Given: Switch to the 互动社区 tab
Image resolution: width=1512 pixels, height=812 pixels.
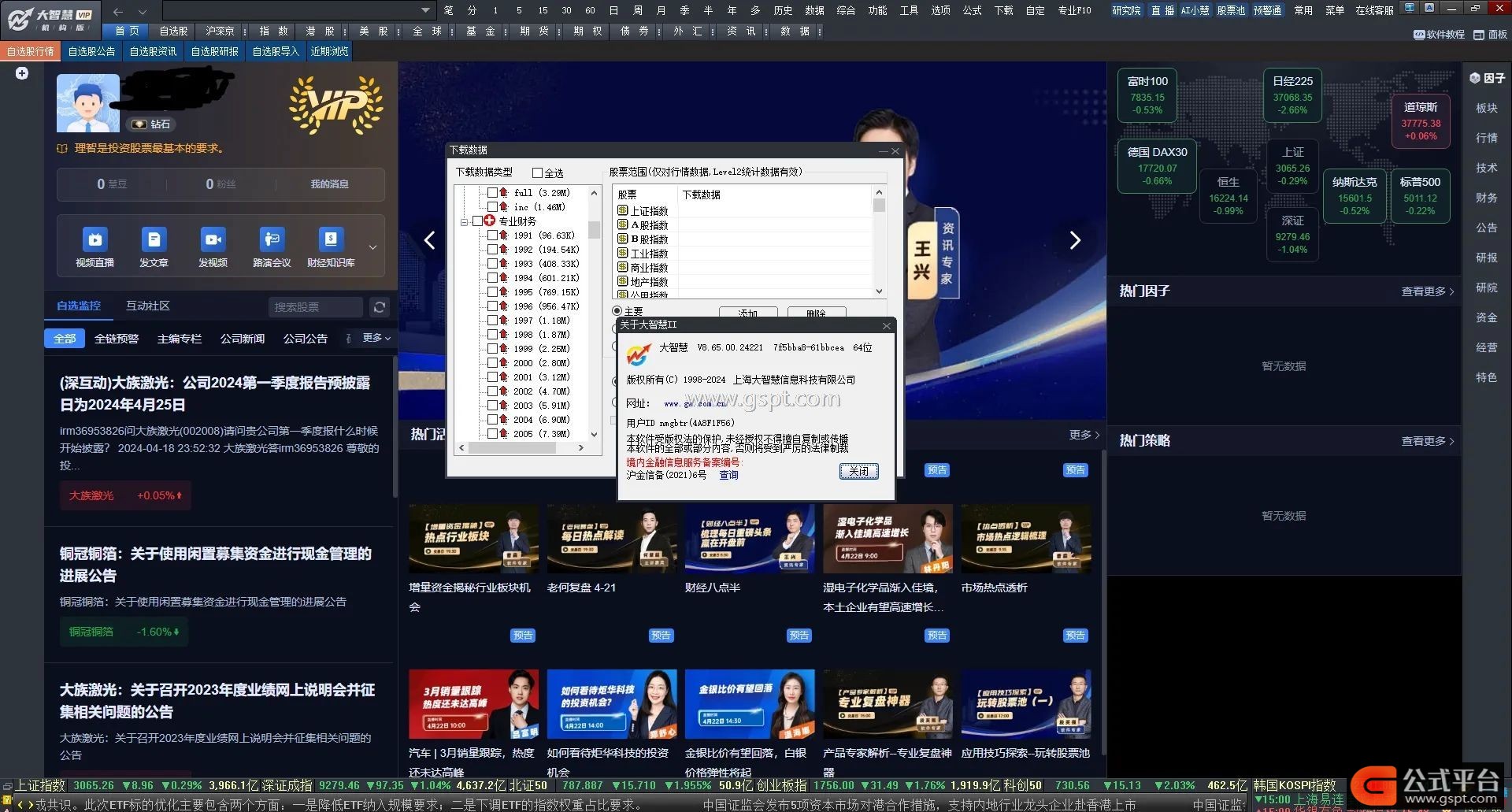Looking at the screenshot, I should tap(148, 306).
